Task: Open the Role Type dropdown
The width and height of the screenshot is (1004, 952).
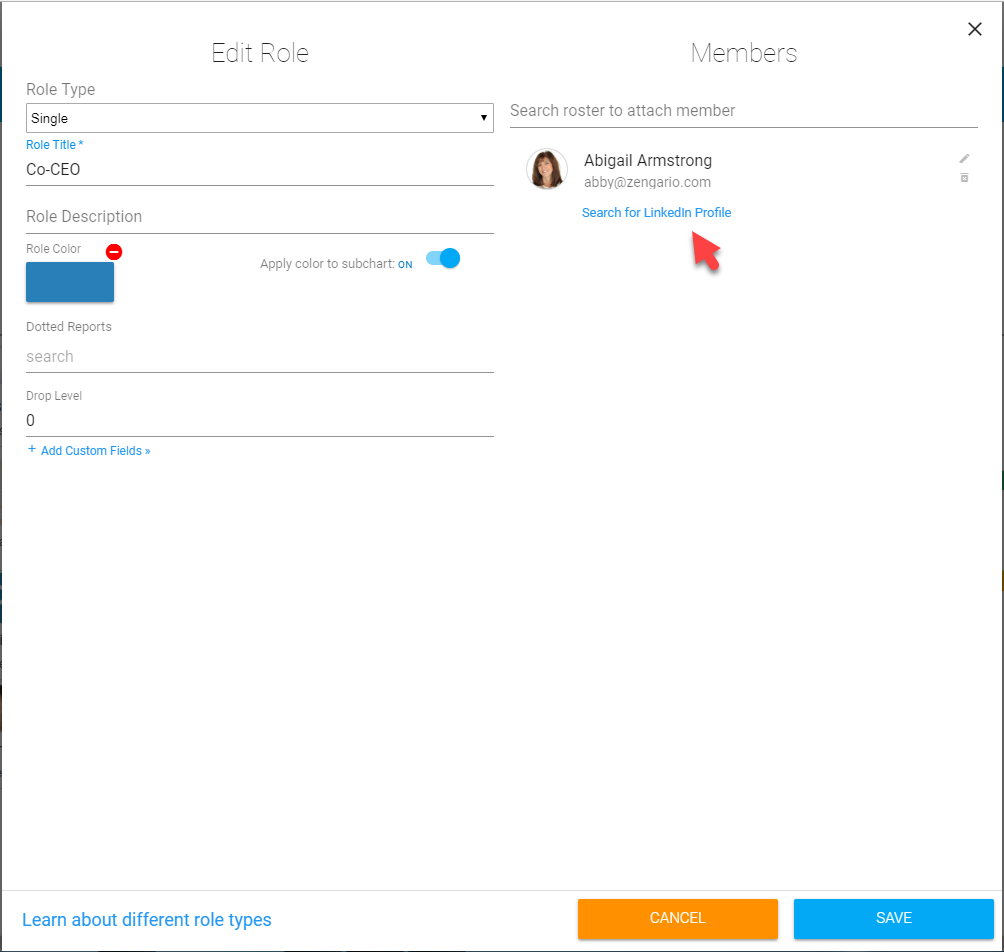Action: tap(259, 118)
